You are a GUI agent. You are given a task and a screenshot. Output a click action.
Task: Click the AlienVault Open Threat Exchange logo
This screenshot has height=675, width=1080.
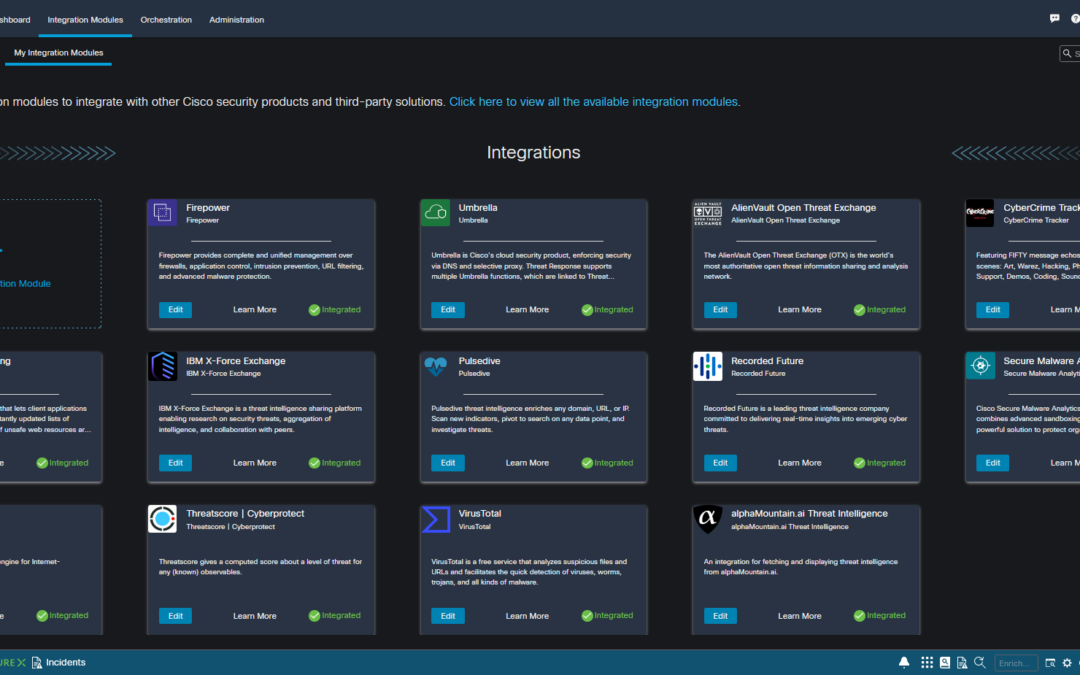pyautogui.click(x=707, y=214)
